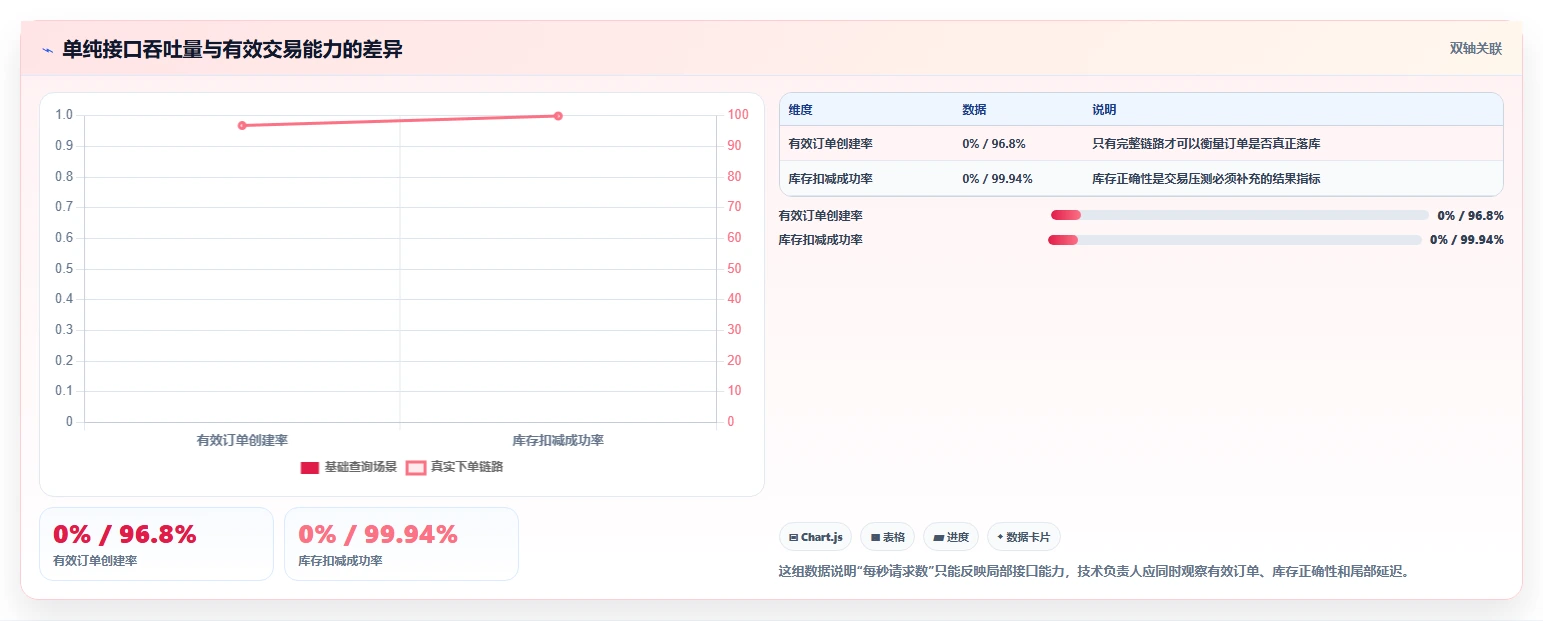This screenshot has width=1543, height=621.
Task: Click the 库存扣减成功率 progress bar
Action: point(1234,239)
